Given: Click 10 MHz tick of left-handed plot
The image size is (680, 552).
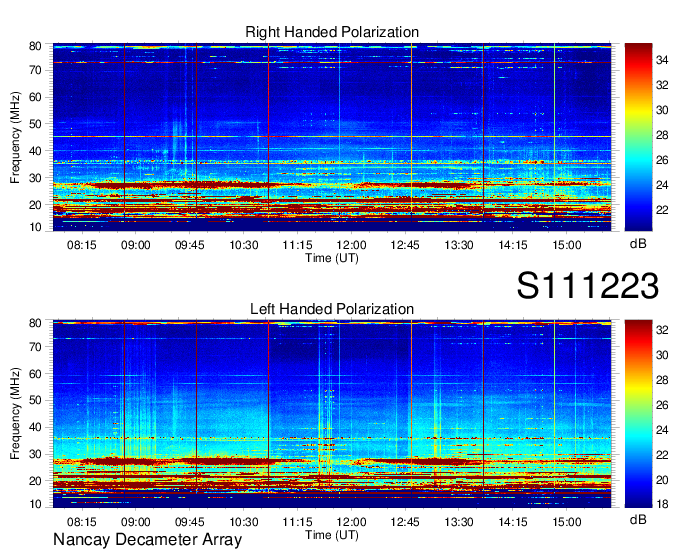Looking at the screenshot, I should 35,504.
